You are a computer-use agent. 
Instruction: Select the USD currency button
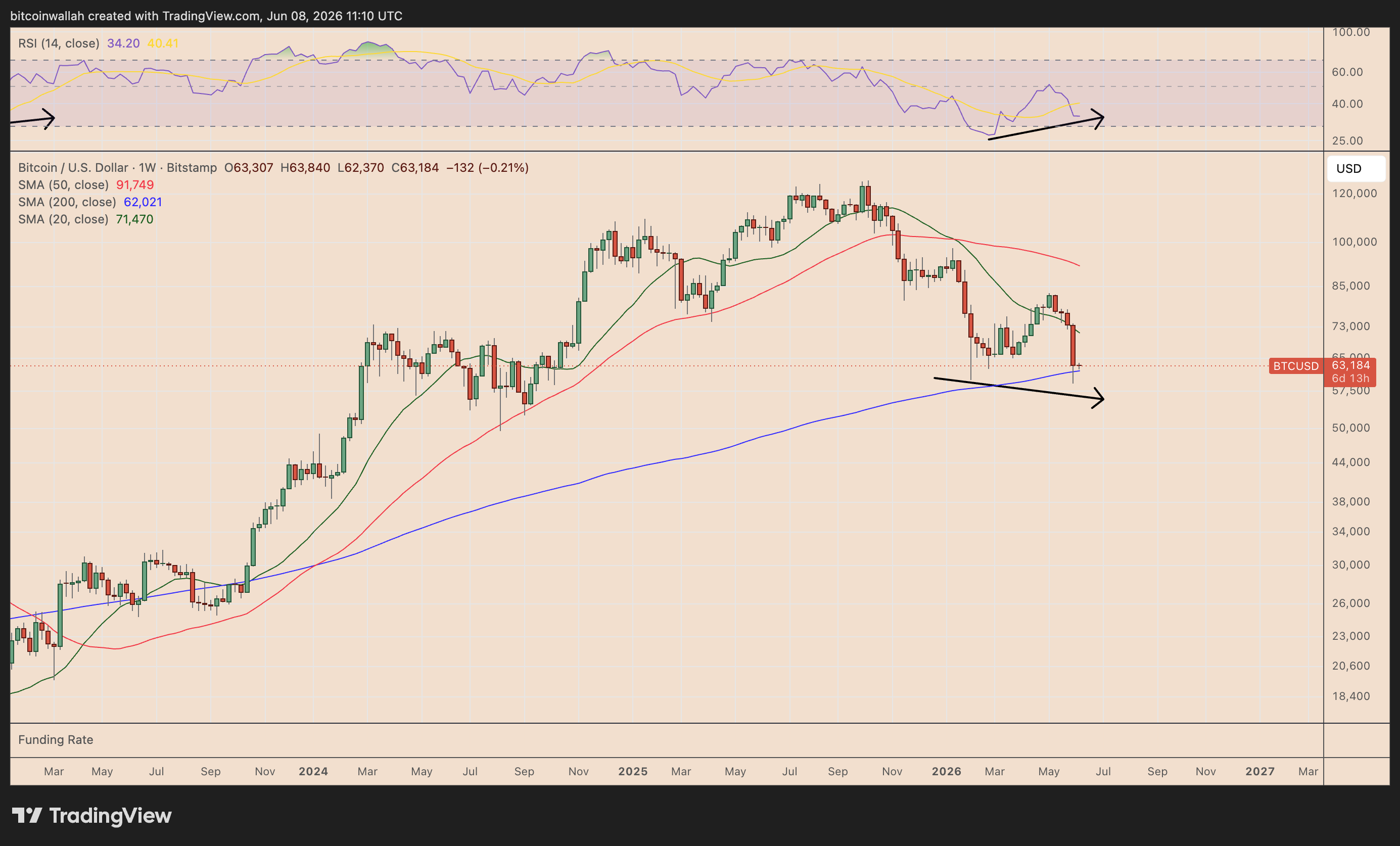(1356, 169)
